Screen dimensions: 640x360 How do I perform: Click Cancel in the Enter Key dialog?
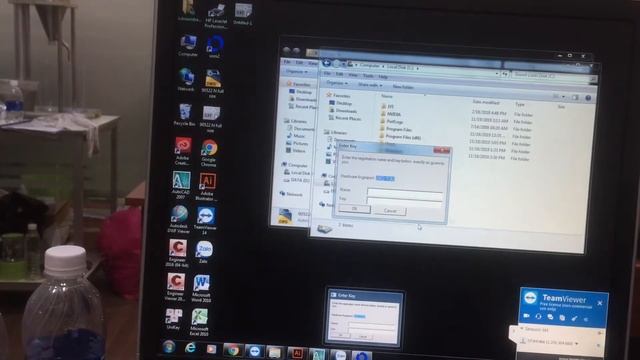[x=390, y=211]
